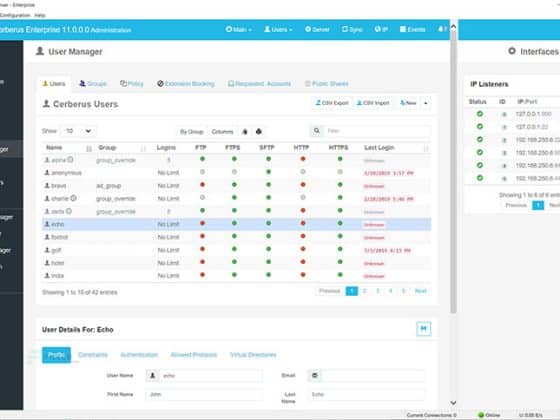Click scroll-up arrow of main panel scrollbar
This screenshot has width=560, height=420.
pyautogui.click(x=453, y=26)
